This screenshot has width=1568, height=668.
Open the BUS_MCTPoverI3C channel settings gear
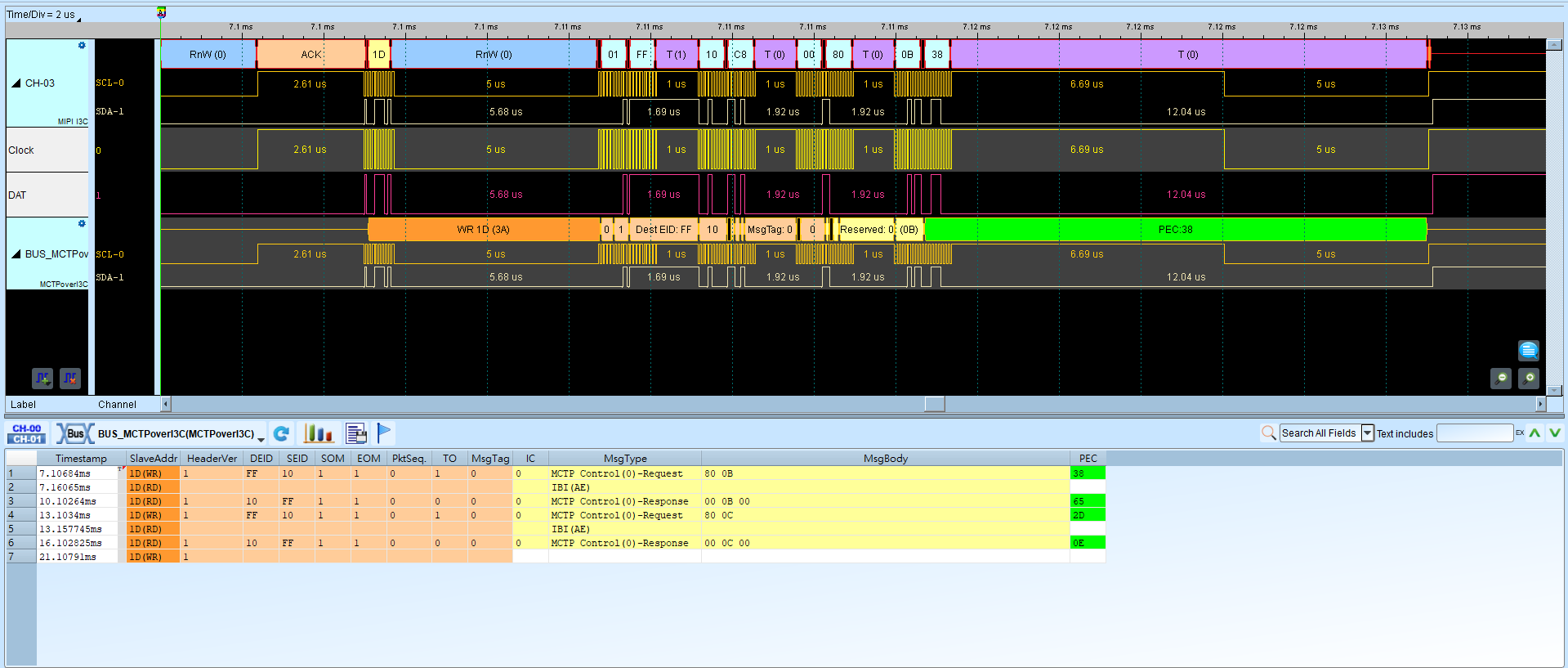pyautogui.click(x=82, y=224)
